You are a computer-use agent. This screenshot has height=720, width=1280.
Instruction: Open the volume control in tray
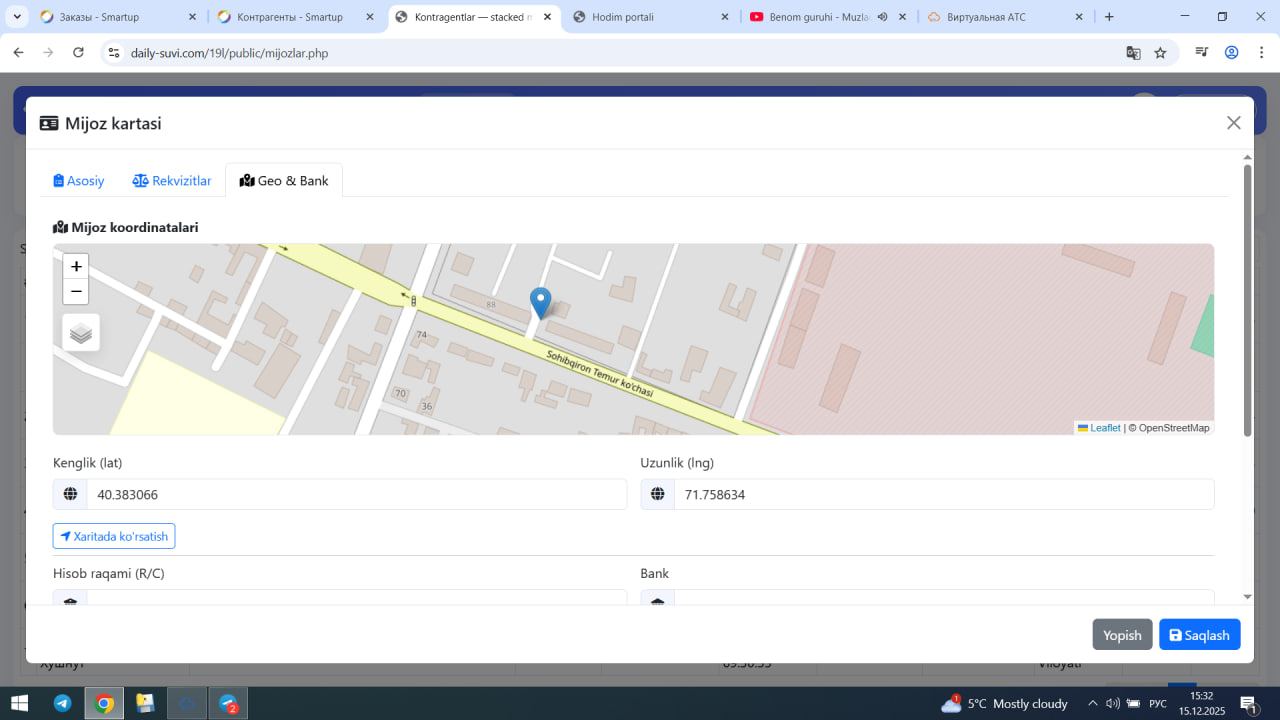1112,703
